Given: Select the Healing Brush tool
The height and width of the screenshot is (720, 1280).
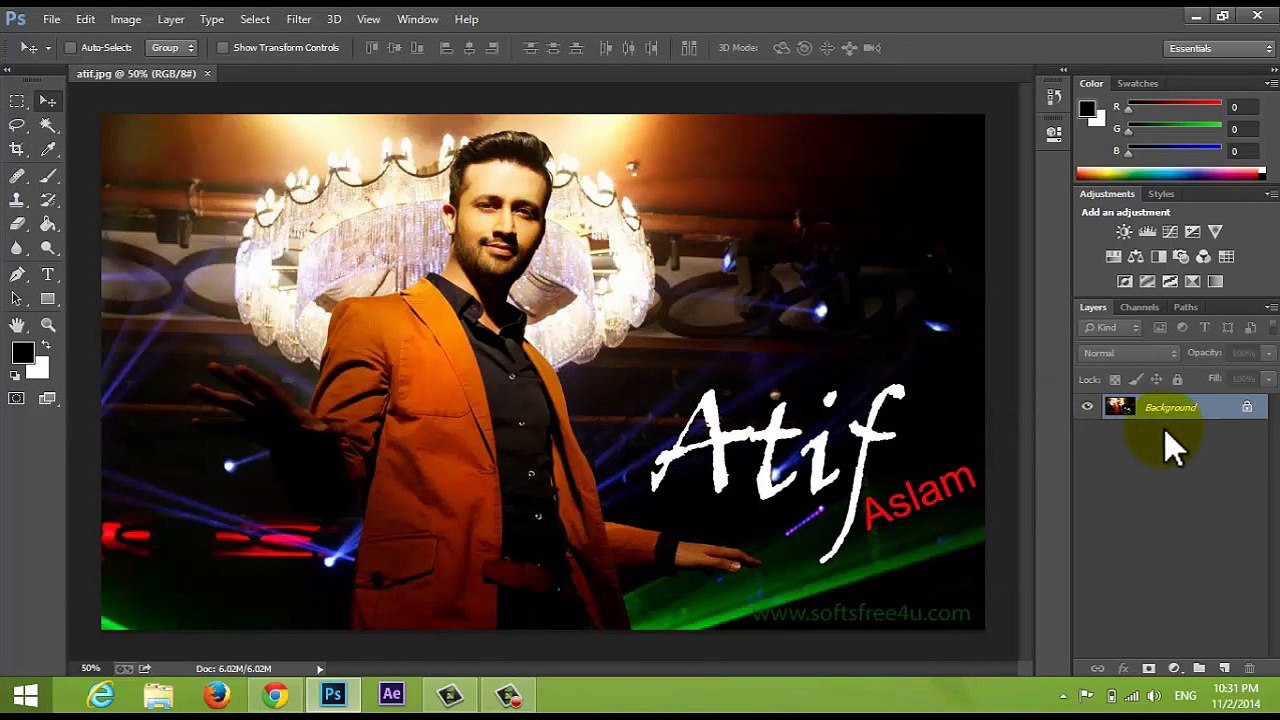Looking at the screenshot, I should coord(17,176).
